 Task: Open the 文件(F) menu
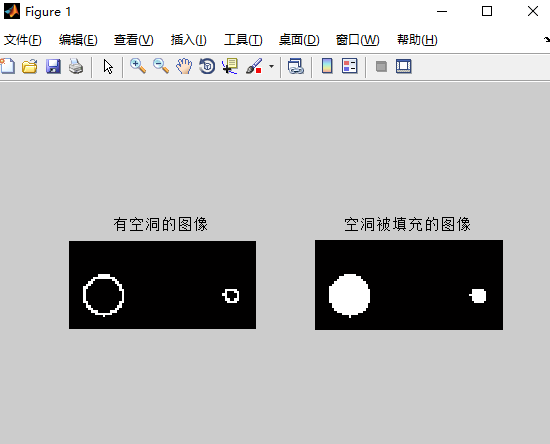(22, 40)
